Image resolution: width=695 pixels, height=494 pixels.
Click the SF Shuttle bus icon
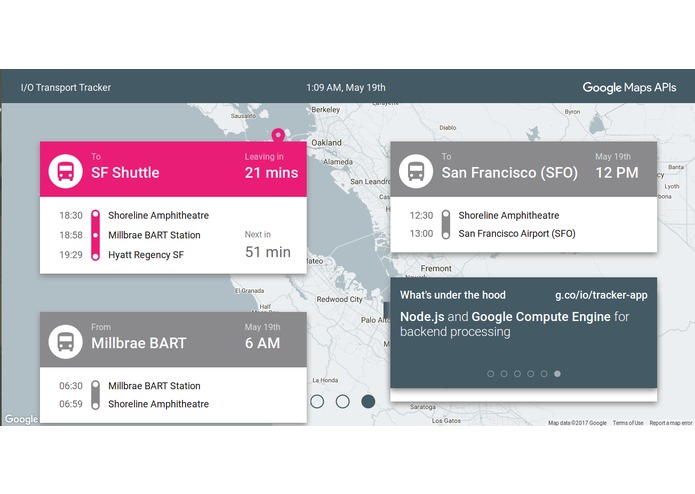66,171
